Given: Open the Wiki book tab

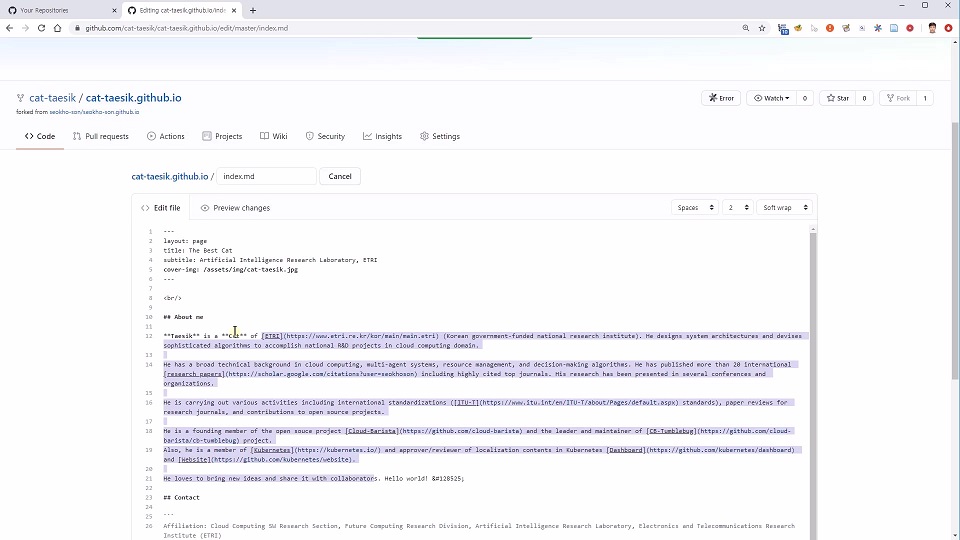Looking at the screenshot, I should pyautogui.click(x=273, y=136).
